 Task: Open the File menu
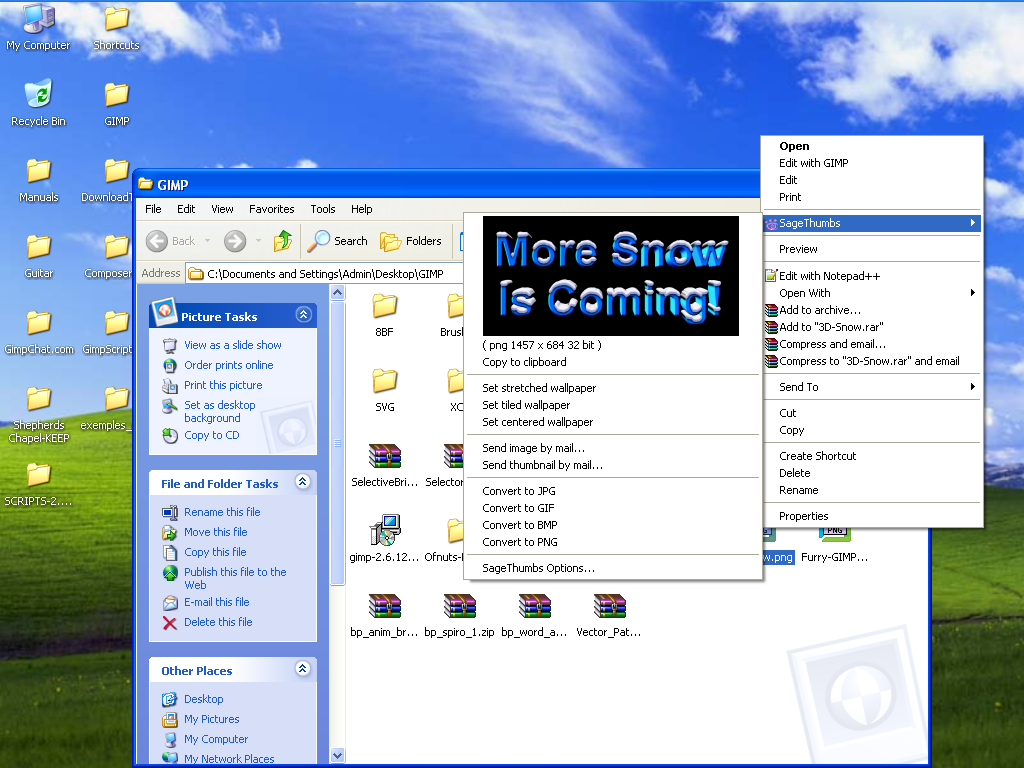tap(153, 209)
